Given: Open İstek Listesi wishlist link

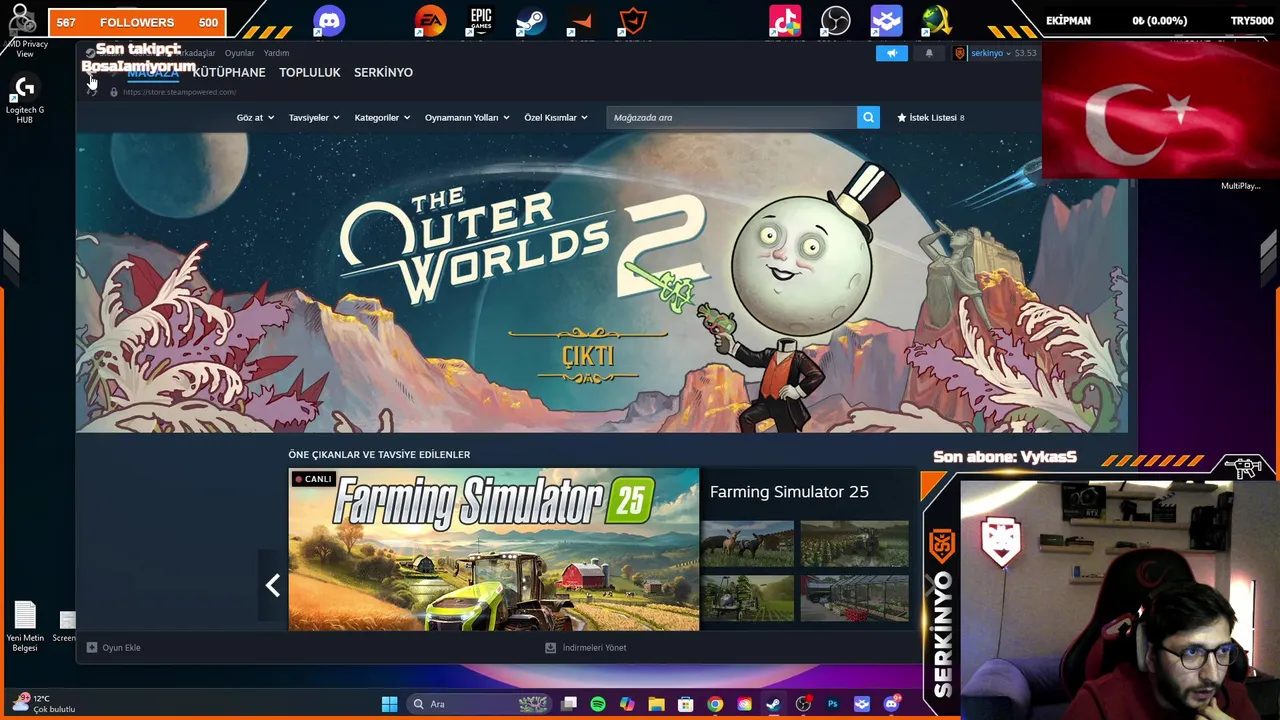Looking at the screenshot, I should click(x=931, y=117).
